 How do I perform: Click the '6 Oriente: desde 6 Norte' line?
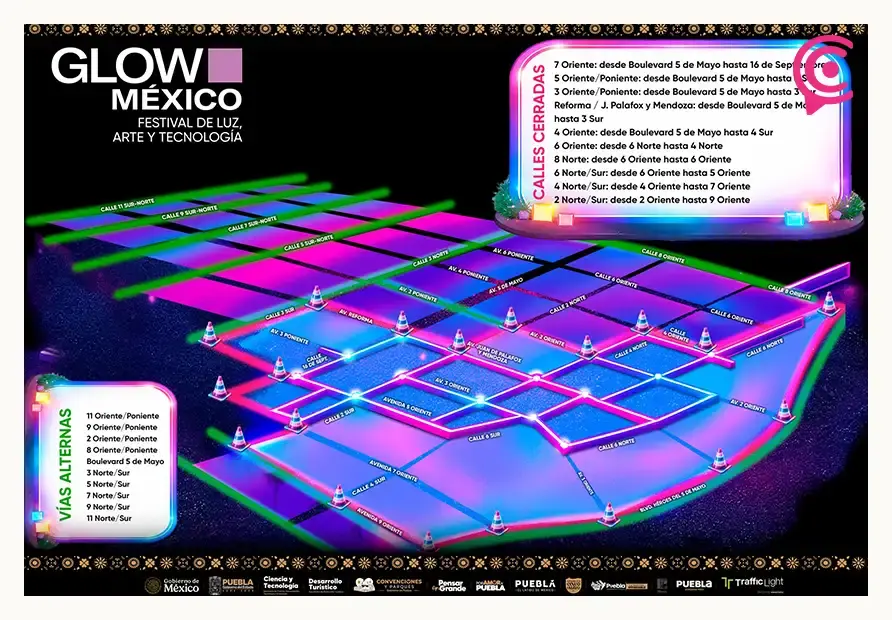[638, 146]
